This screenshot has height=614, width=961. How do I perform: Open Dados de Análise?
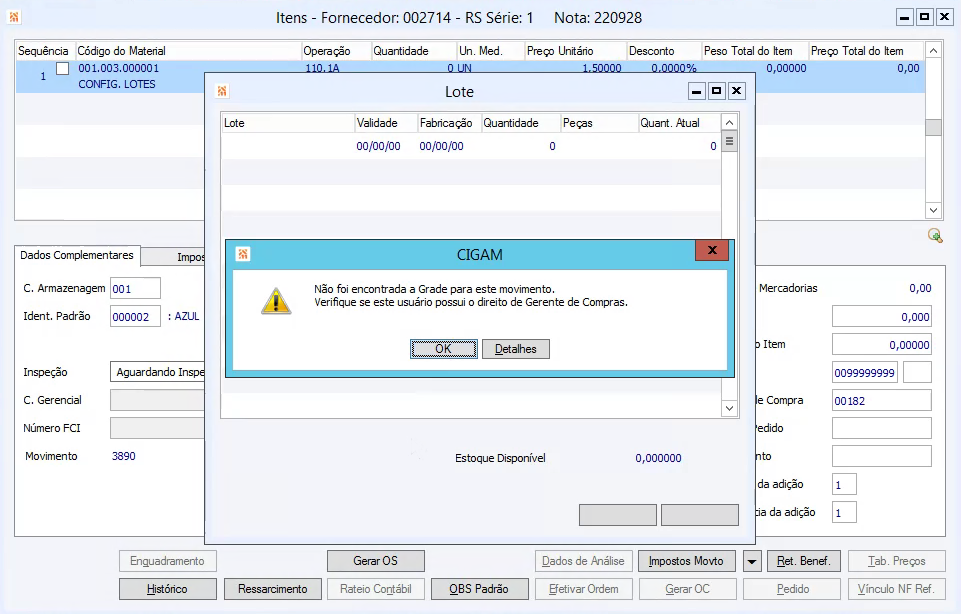coord(583,561)
